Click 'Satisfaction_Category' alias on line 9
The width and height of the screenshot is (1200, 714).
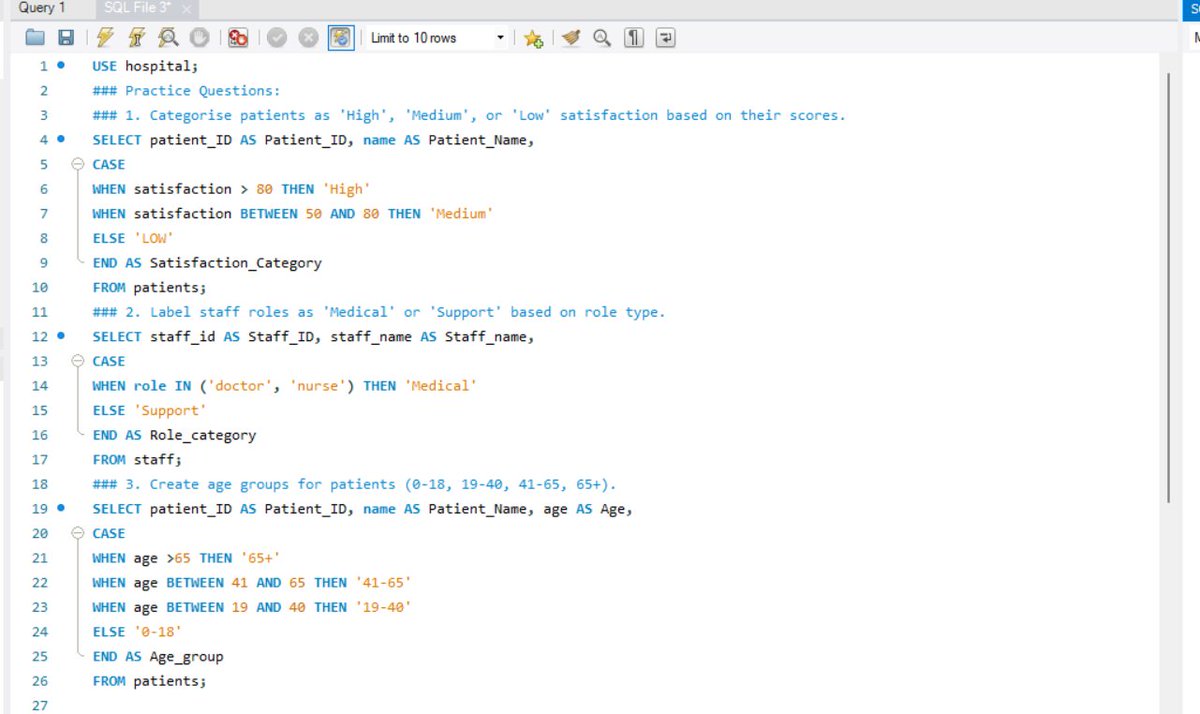pos(235,263)
